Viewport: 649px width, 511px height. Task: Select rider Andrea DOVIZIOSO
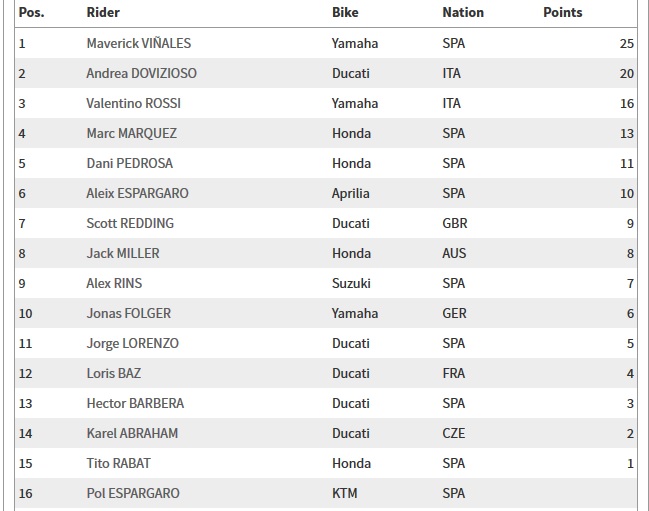142,74
